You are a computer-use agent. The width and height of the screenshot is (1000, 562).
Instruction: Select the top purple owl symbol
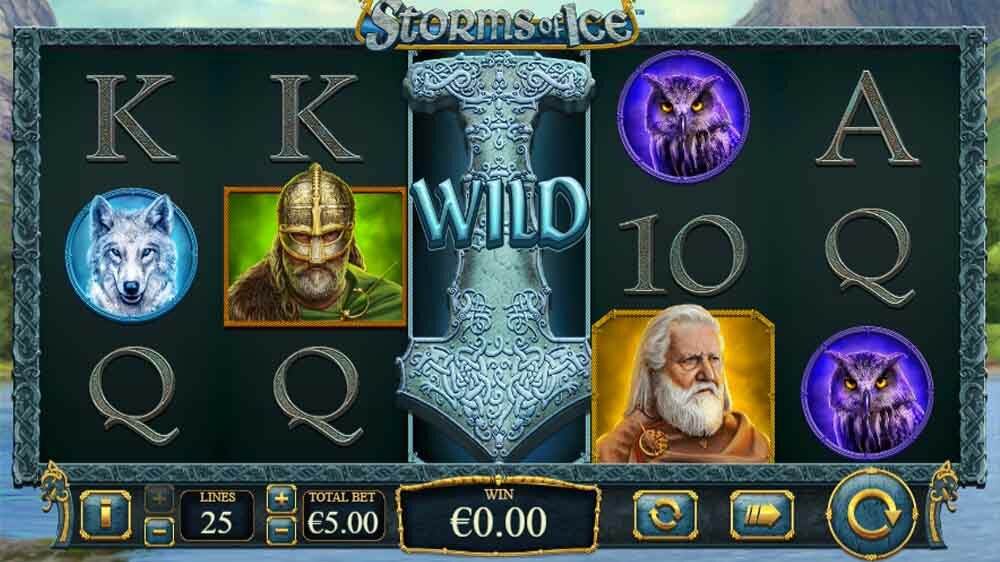(x=683, y=117)
